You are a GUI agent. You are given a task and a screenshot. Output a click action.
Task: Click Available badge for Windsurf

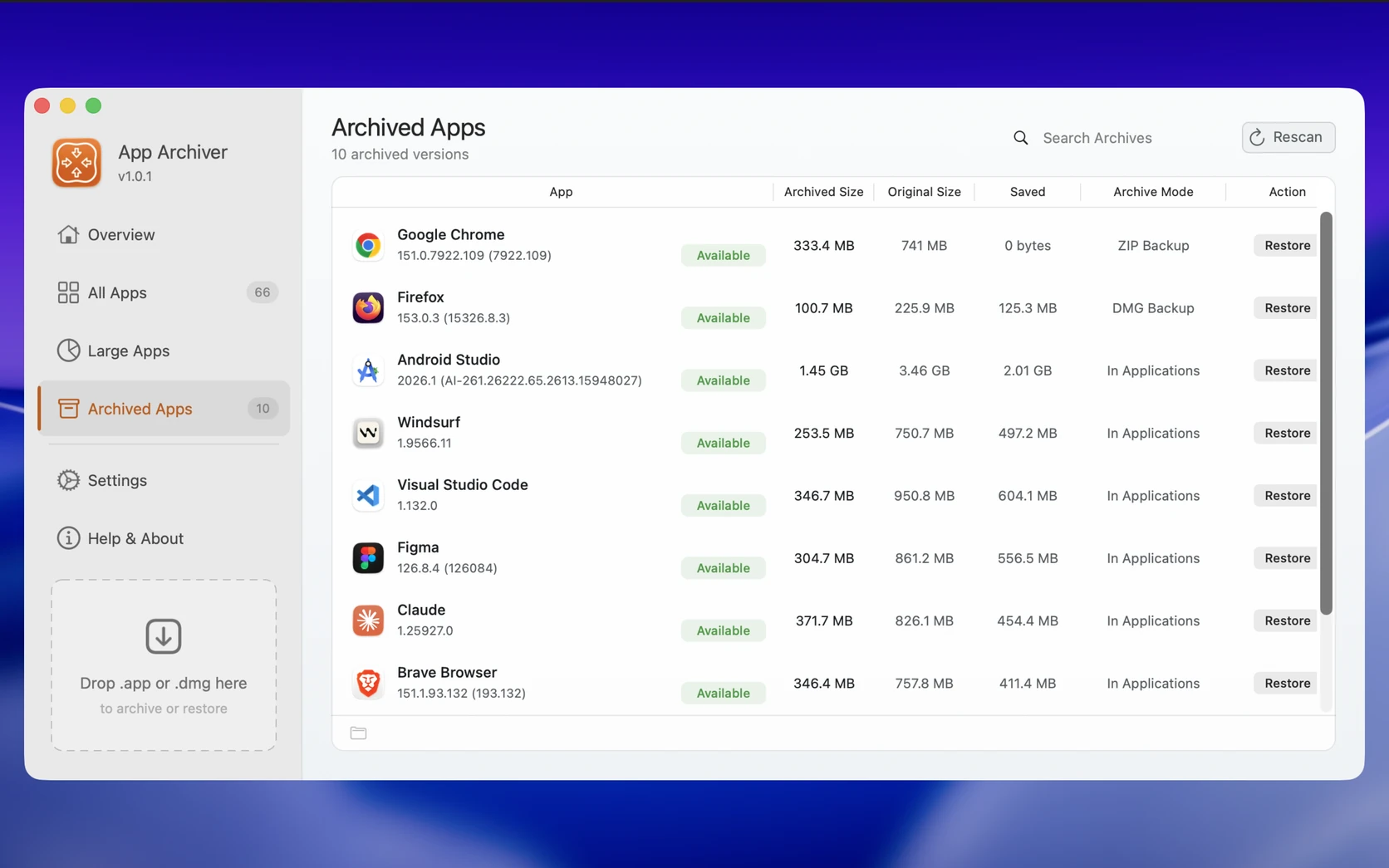pos(723,443)
